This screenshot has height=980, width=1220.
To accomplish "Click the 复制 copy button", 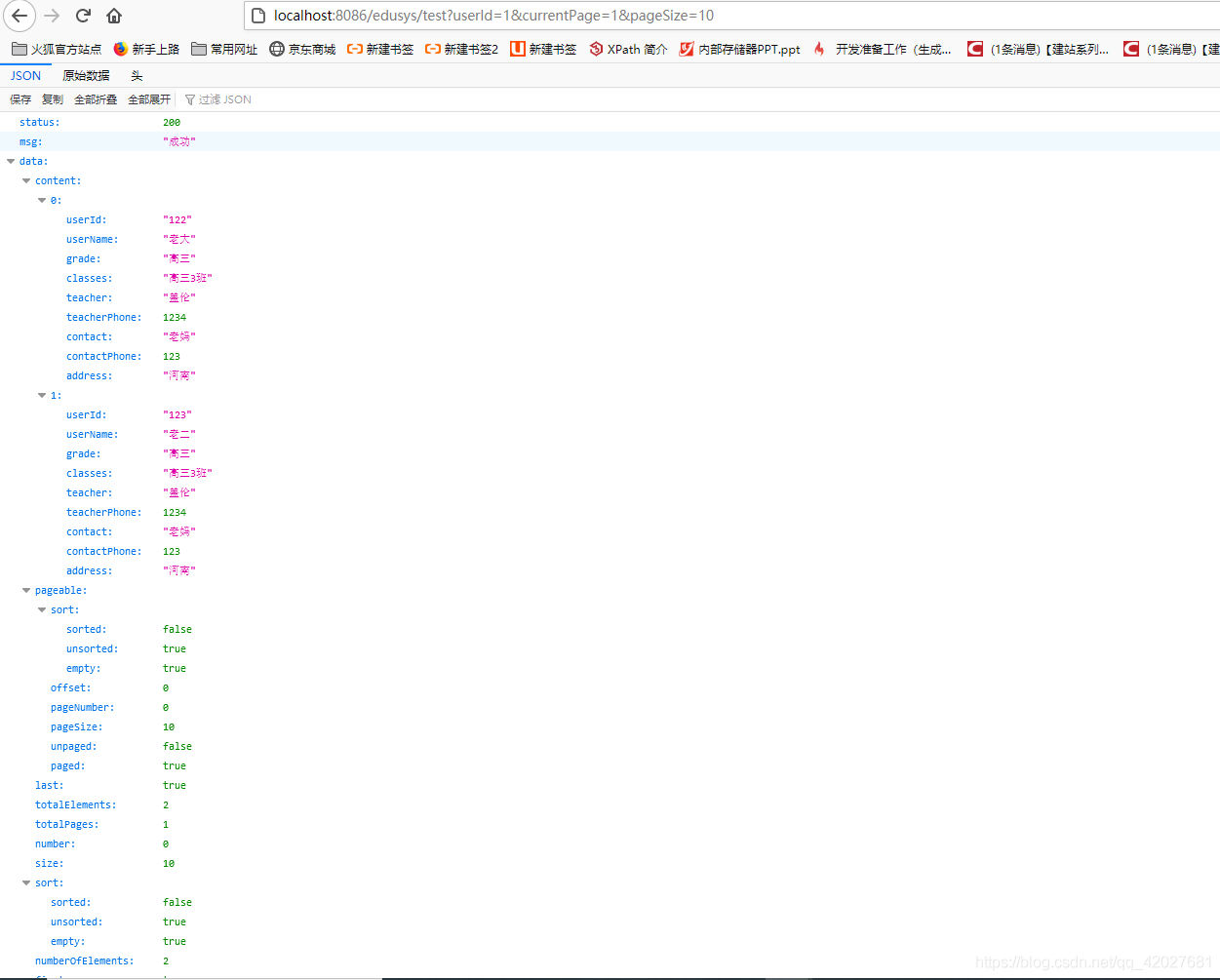I will click(x=53, y=99).
